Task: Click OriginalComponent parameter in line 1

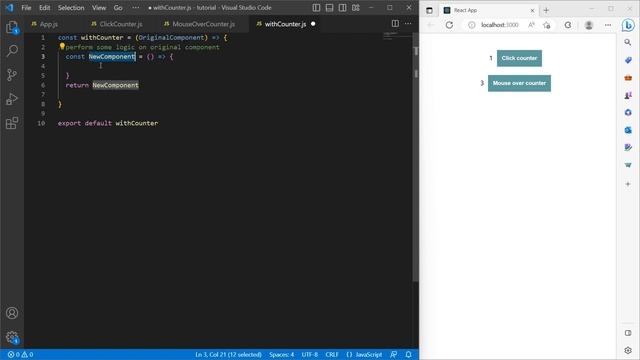Action: coord(171,37)
